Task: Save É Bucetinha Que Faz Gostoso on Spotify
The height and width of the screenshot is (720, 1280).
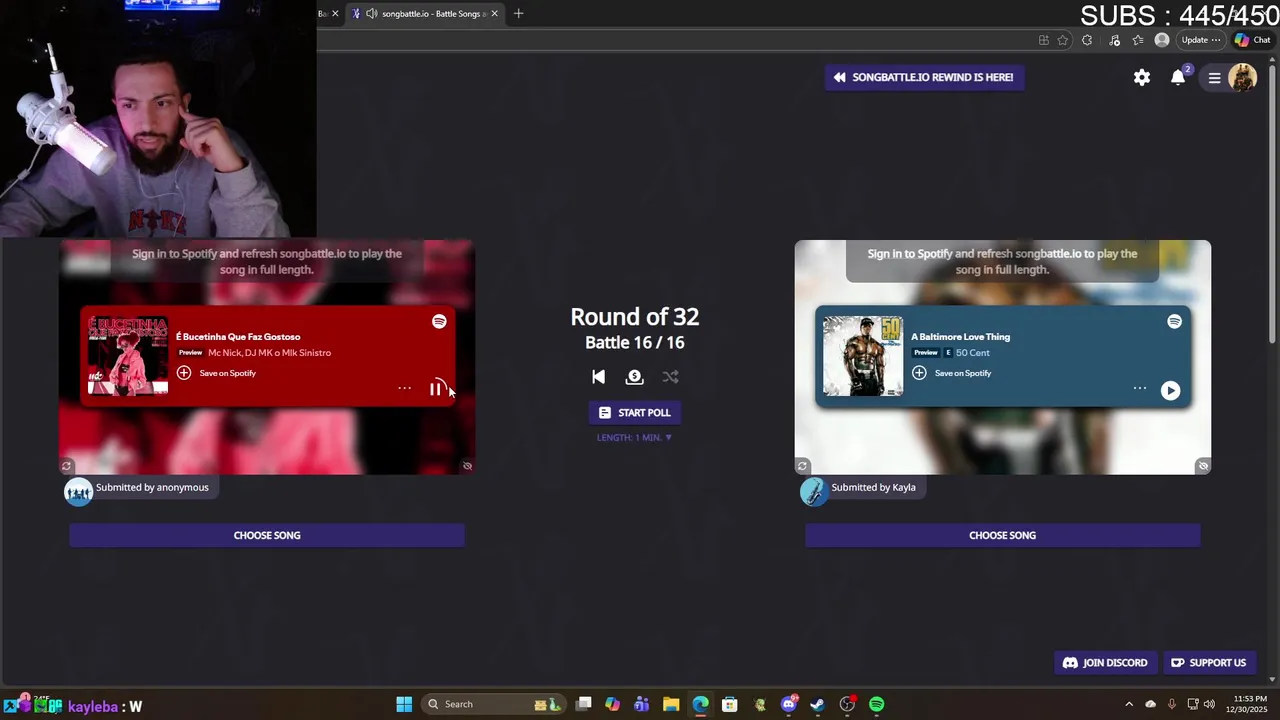Action: tap(216, 373)
